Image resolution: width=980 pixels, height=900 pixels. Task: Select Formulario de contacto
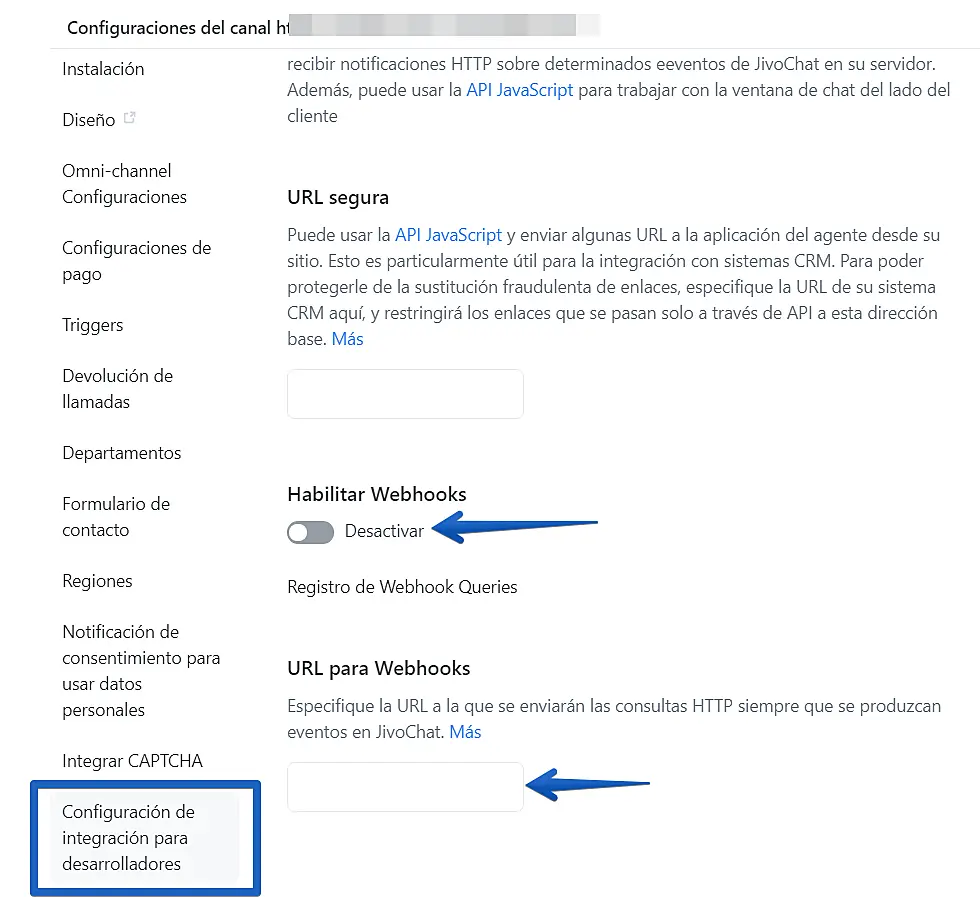click(x=116, y=517)
